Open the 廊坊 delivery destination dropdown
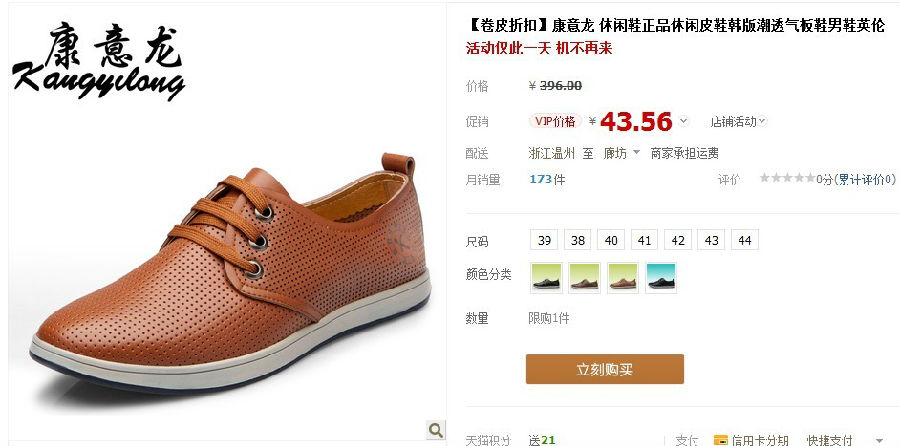900x446 pixels. coord(622,153)
